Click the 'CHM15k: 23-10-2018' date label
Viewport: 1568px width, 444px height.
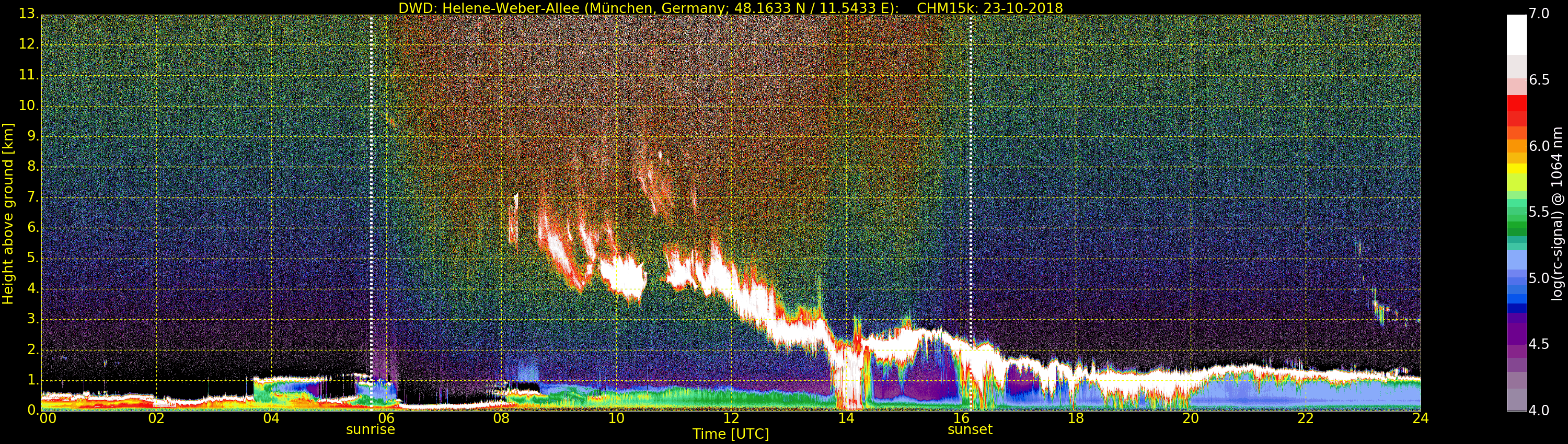[x=990, y=8]
